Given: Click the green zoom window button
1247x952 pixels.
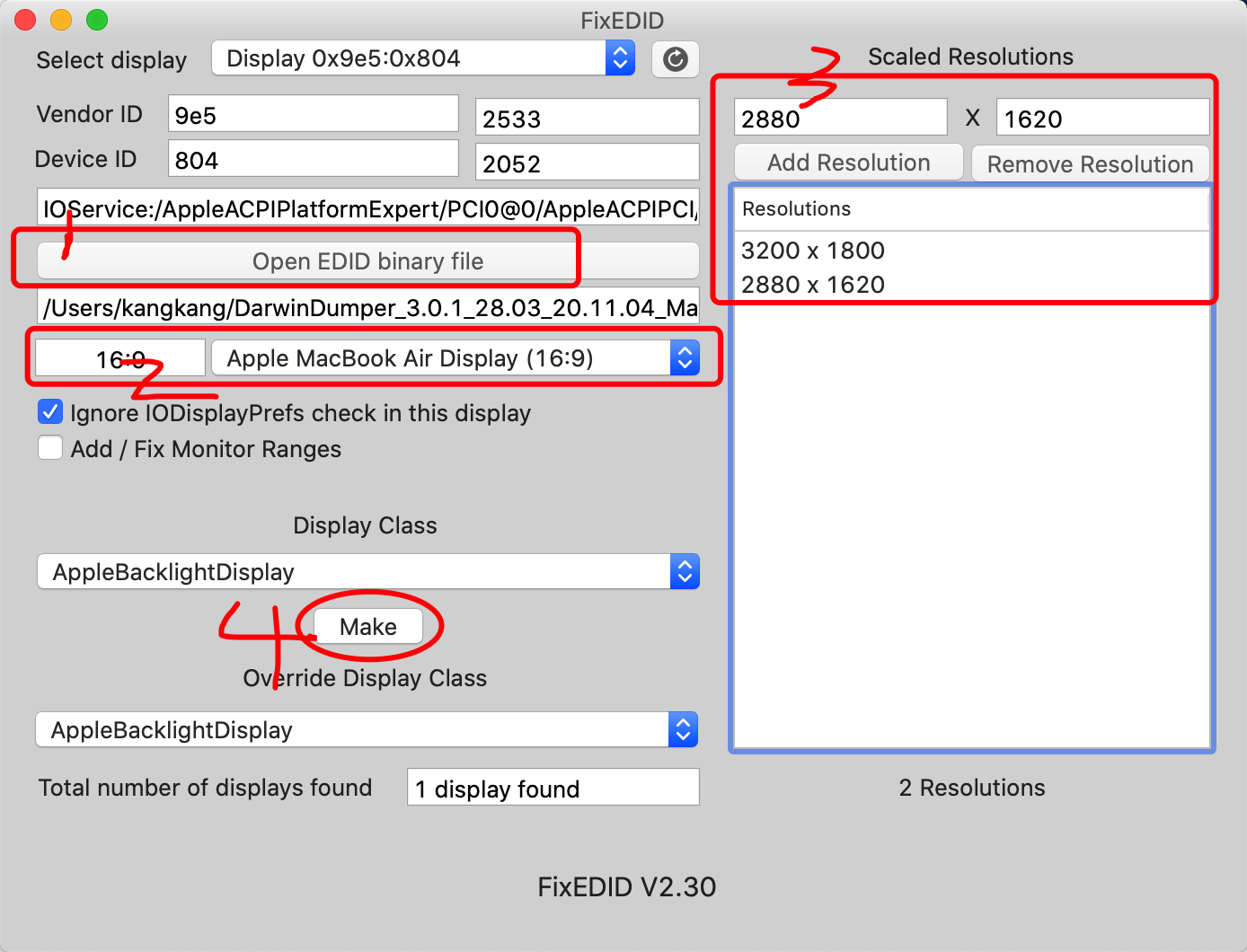Looking at the screenshot, I should coord(97,20).
